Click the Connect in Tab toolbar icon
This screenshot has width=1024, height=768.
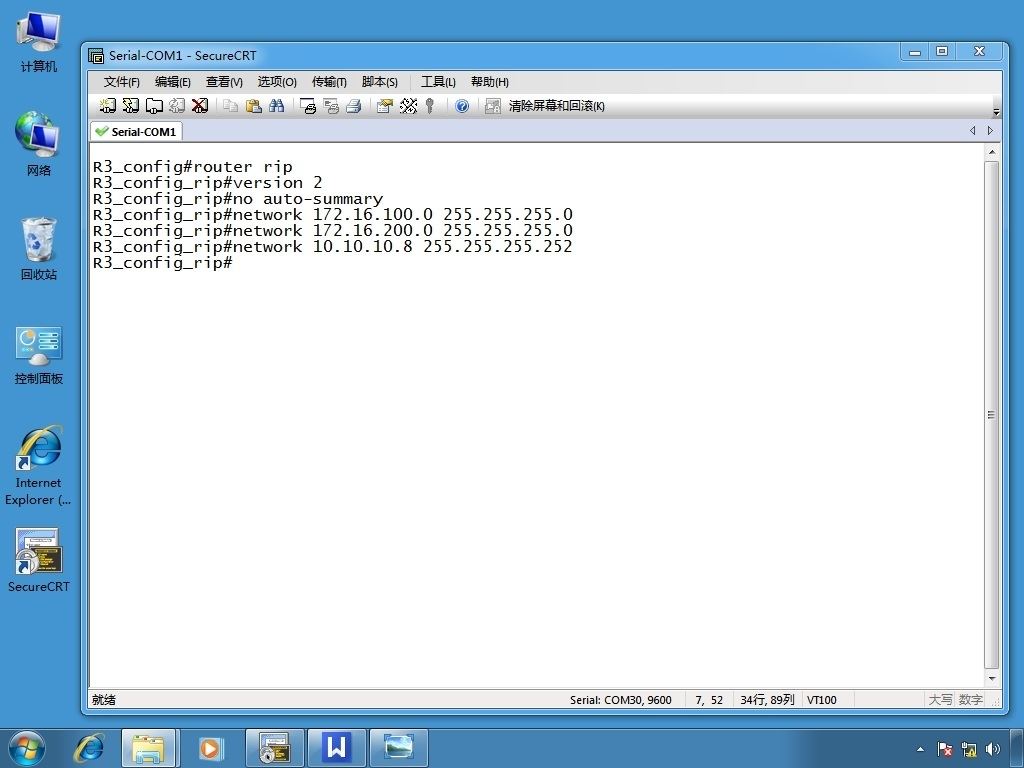(x=154, y=106)
